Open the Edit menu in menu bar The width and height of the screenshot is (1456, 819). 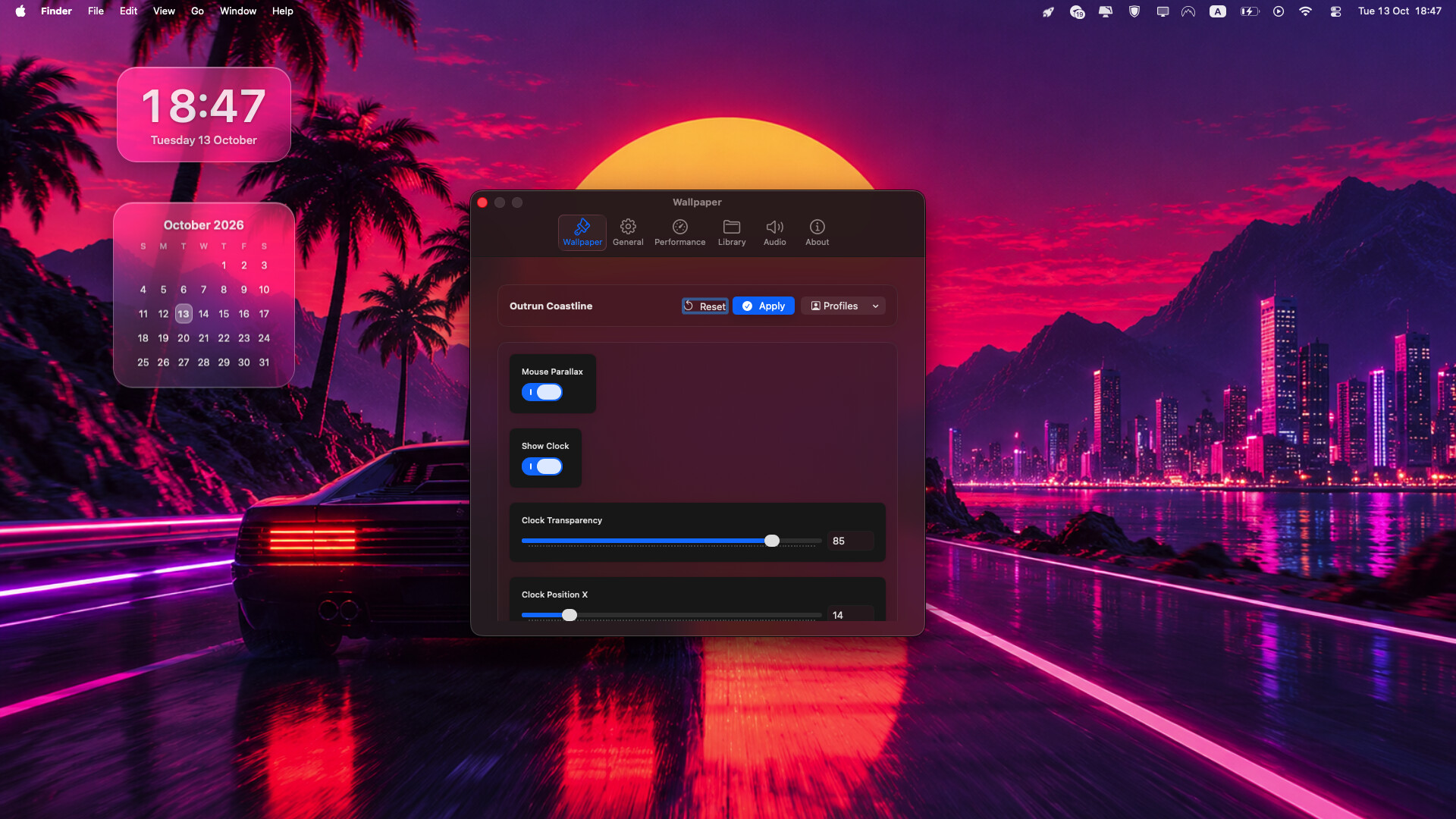coord(128,11)
